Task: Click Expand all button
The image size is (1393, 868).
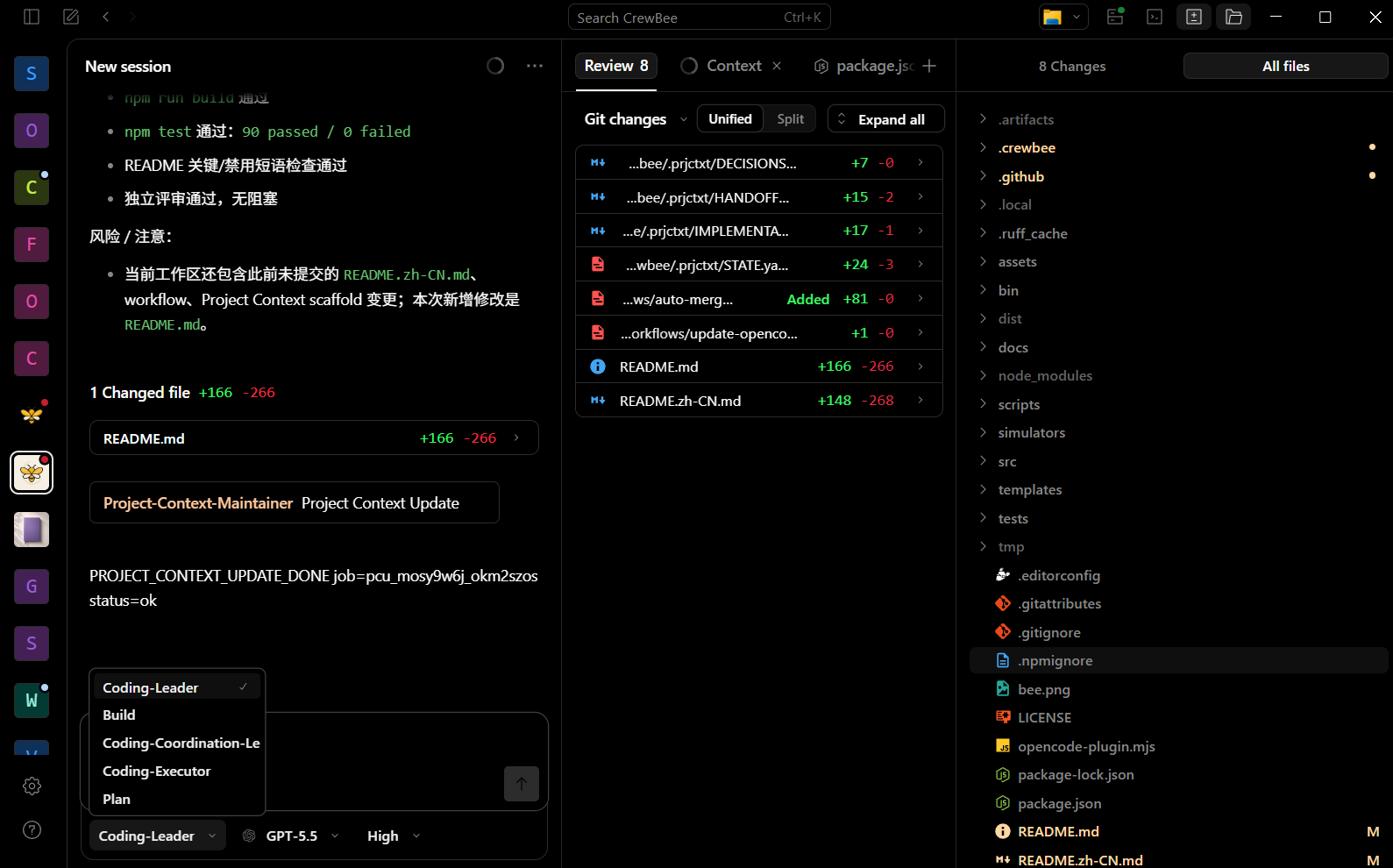Action: click(886, 119)
